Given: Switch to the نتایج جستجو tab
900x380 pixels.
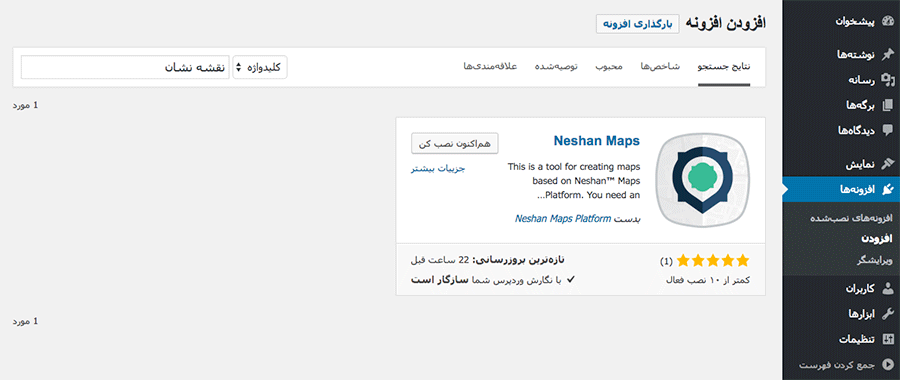Looking at the screenshot, I should [724, 67].
